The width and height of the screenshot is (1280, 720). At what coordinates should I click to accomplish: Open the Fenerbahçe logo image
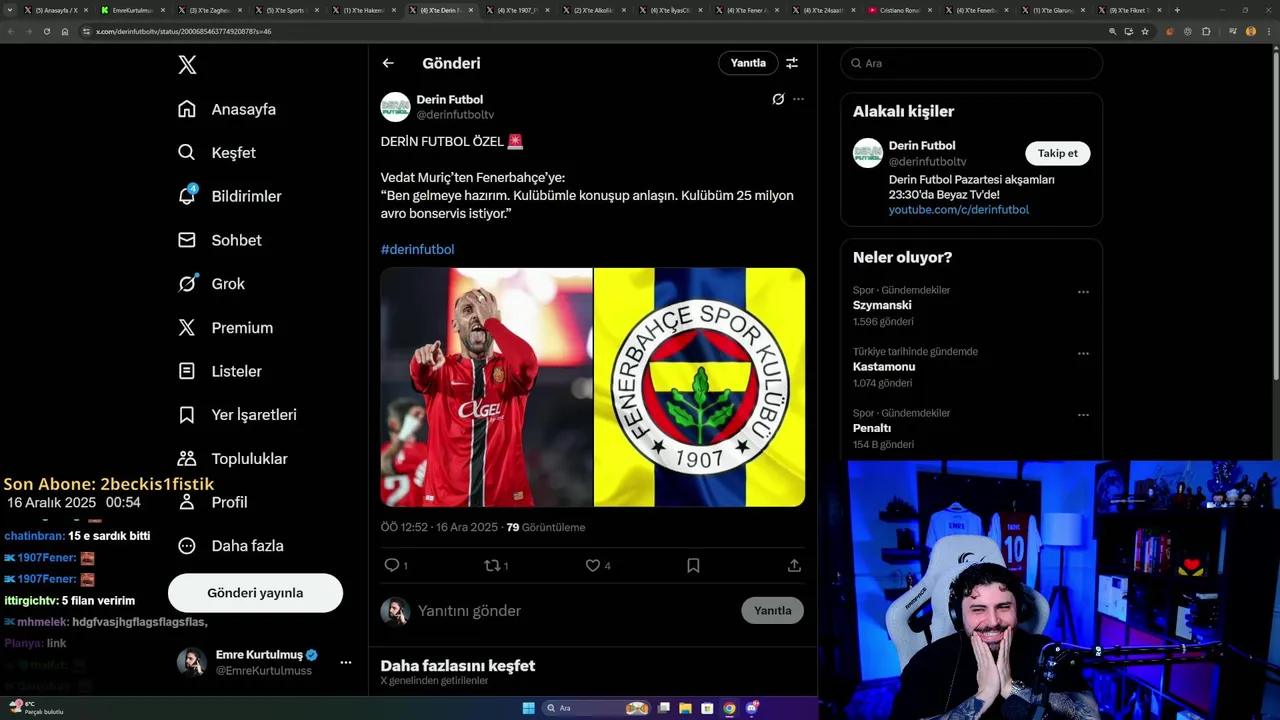pos(699,387)
